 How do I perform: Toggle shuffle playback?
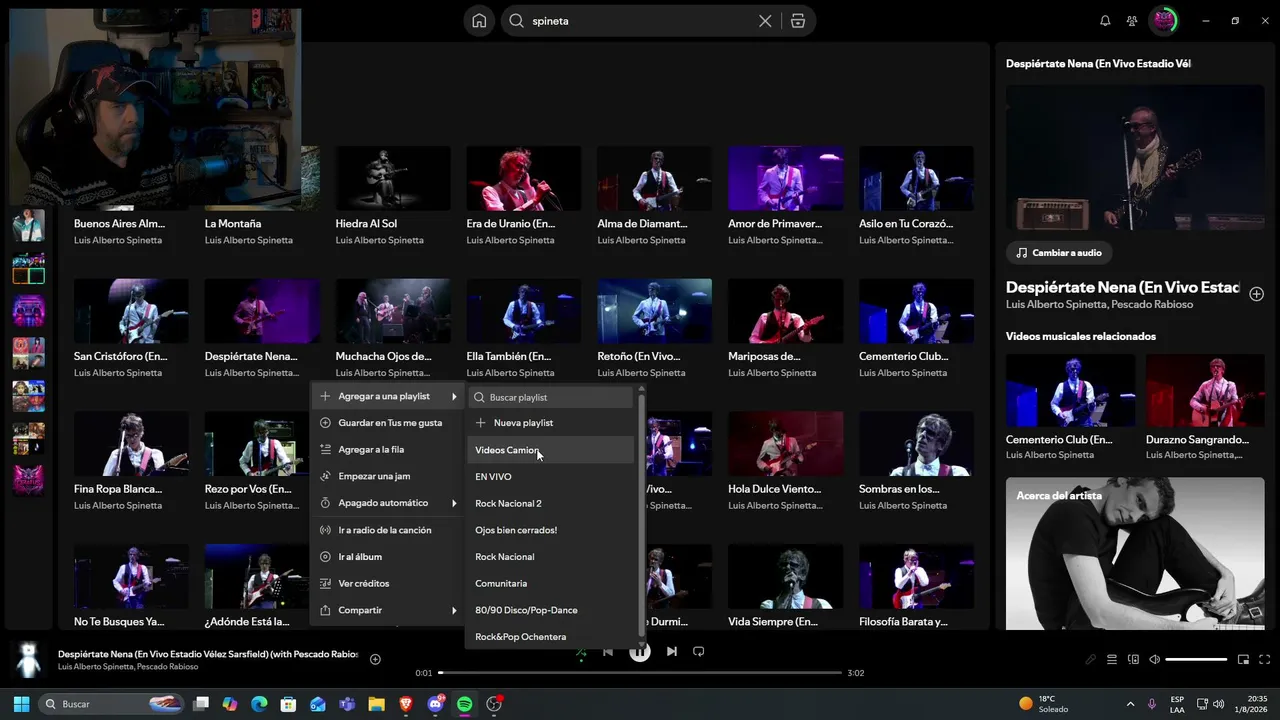(x=581, y=653)
